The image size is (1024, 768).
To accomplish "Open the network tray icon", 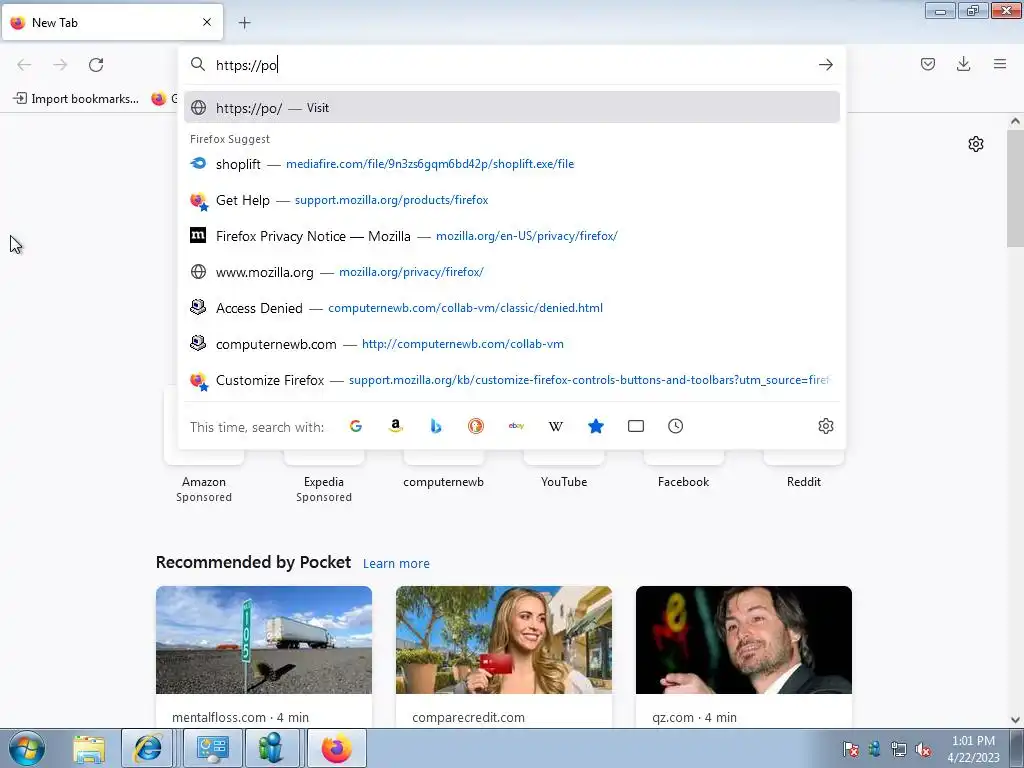I will click(x=899, y=749).
